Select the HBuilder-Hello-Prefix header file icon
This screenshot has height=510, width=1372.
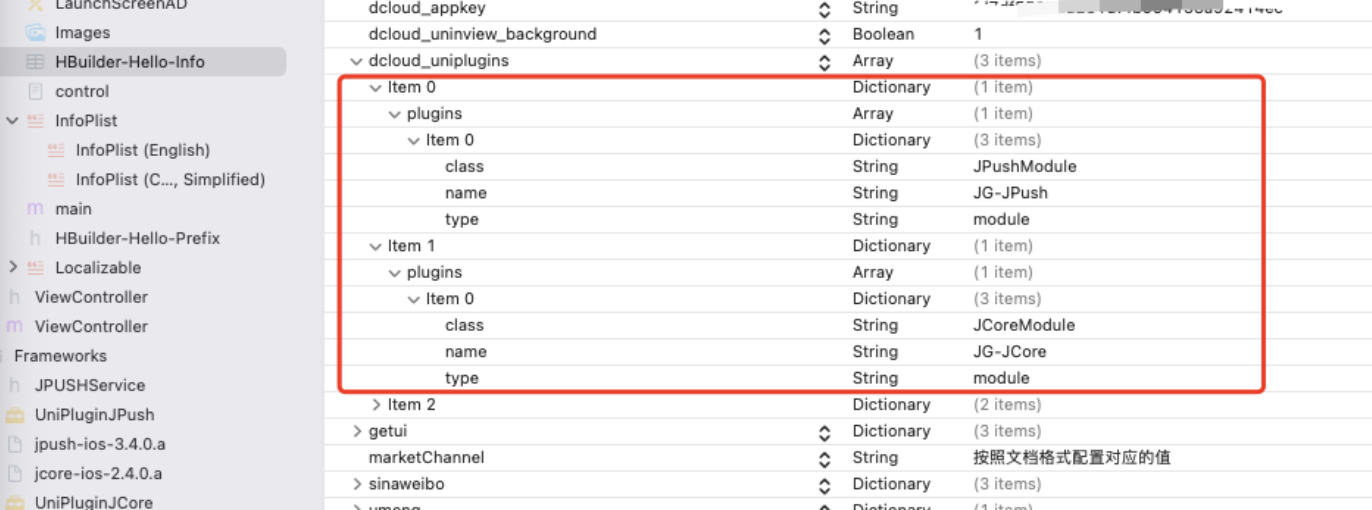(36, 238)
